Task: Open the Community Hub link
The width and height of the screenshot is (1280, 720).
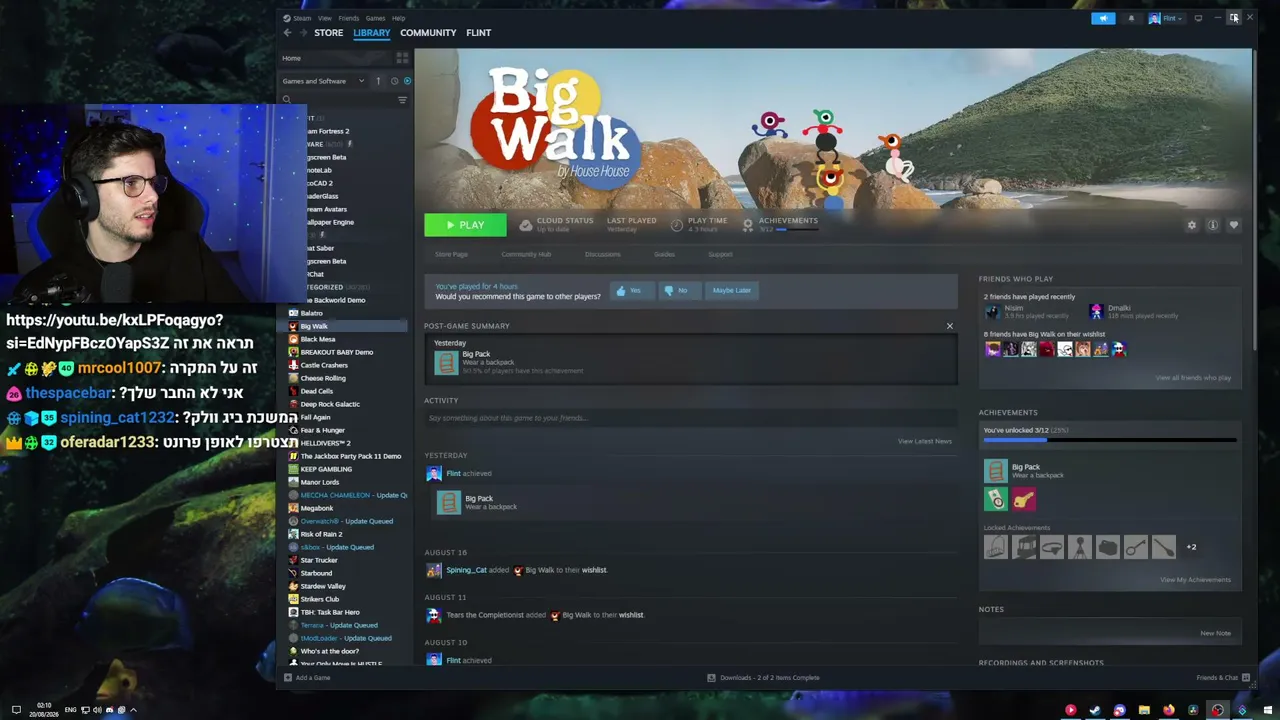Action: 526,254
